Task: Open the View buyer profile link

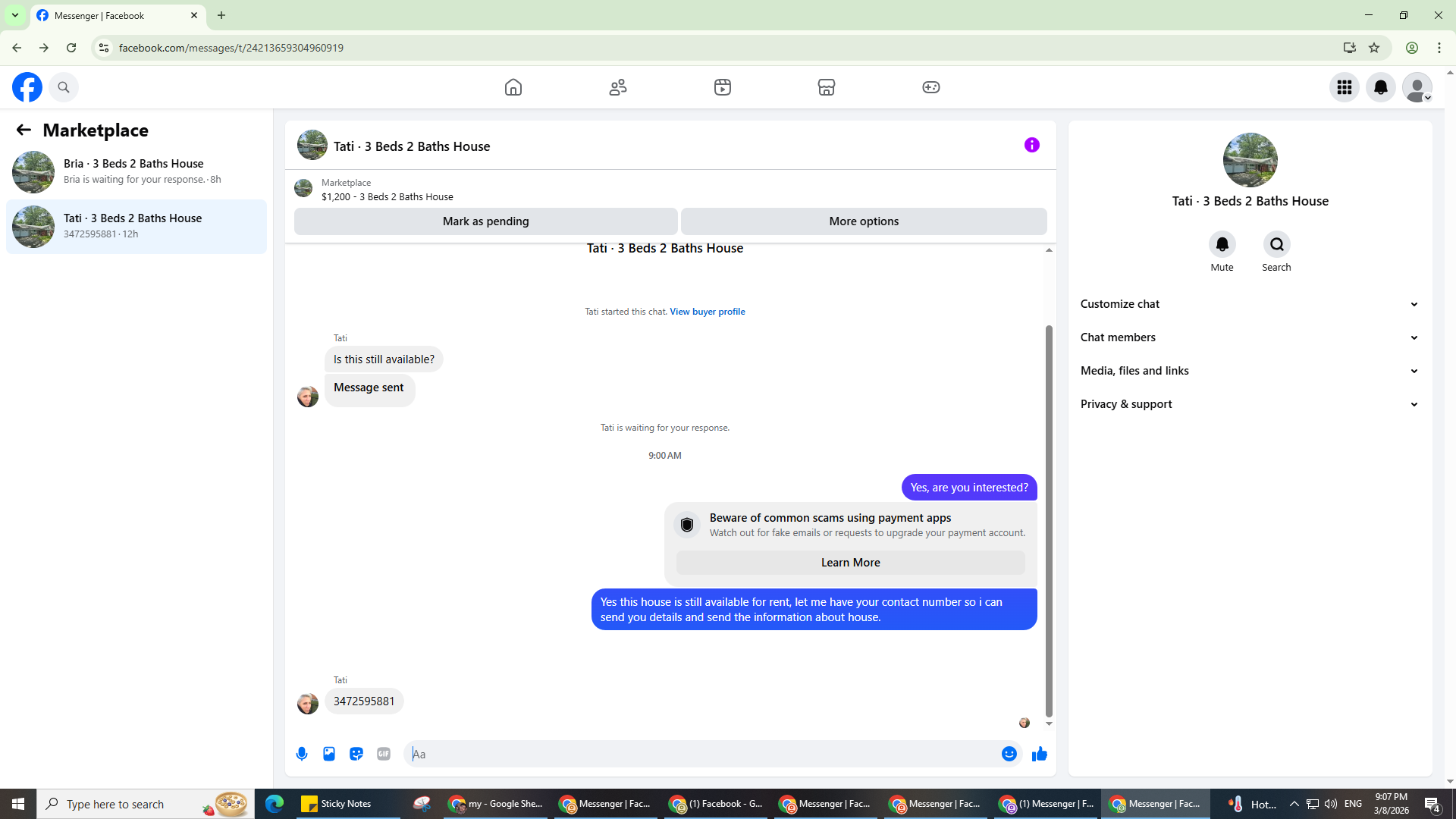Action: point(707,312)
